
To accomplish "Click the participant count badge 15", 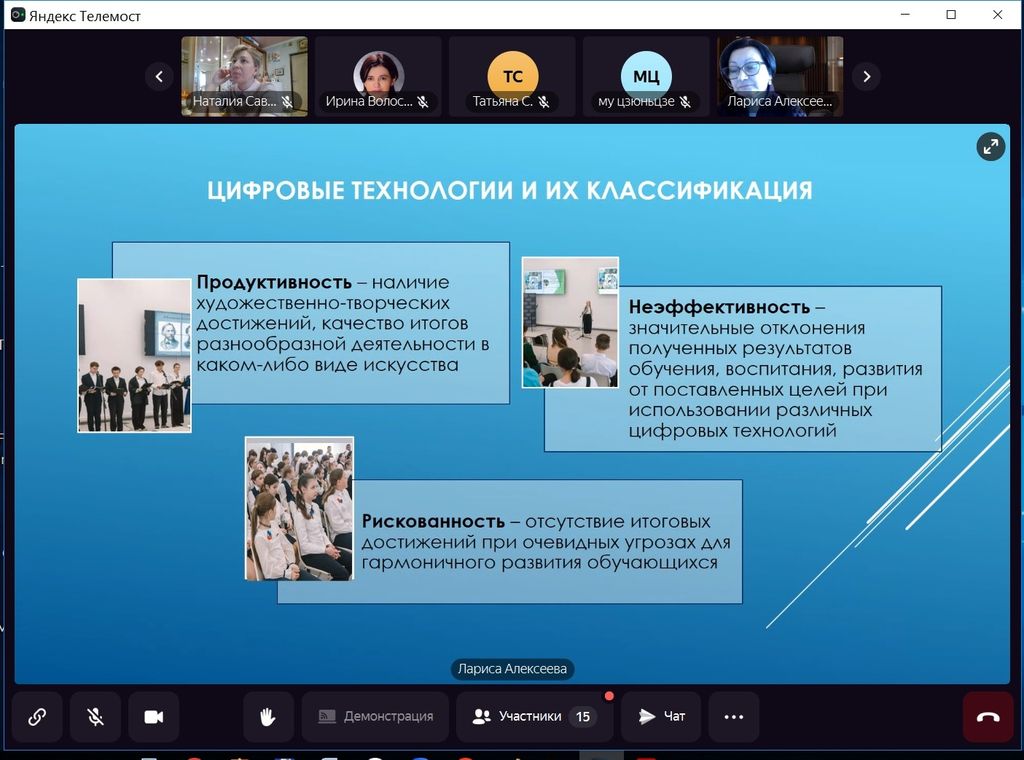I will (582, 716).
